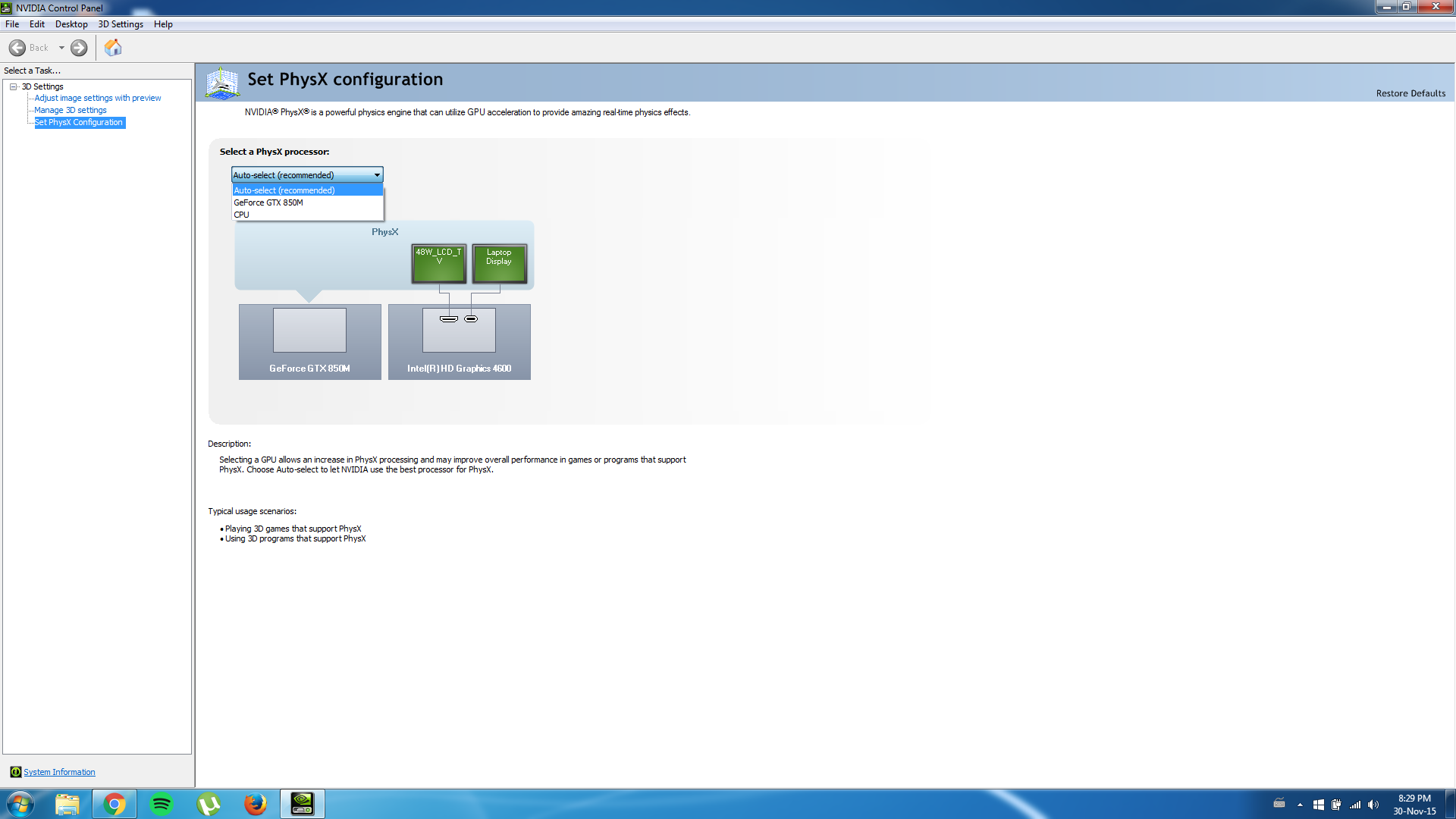Open Spotify from the taskbar
Viewport: 1456px width, 819px height.
[x=162, y=804]
